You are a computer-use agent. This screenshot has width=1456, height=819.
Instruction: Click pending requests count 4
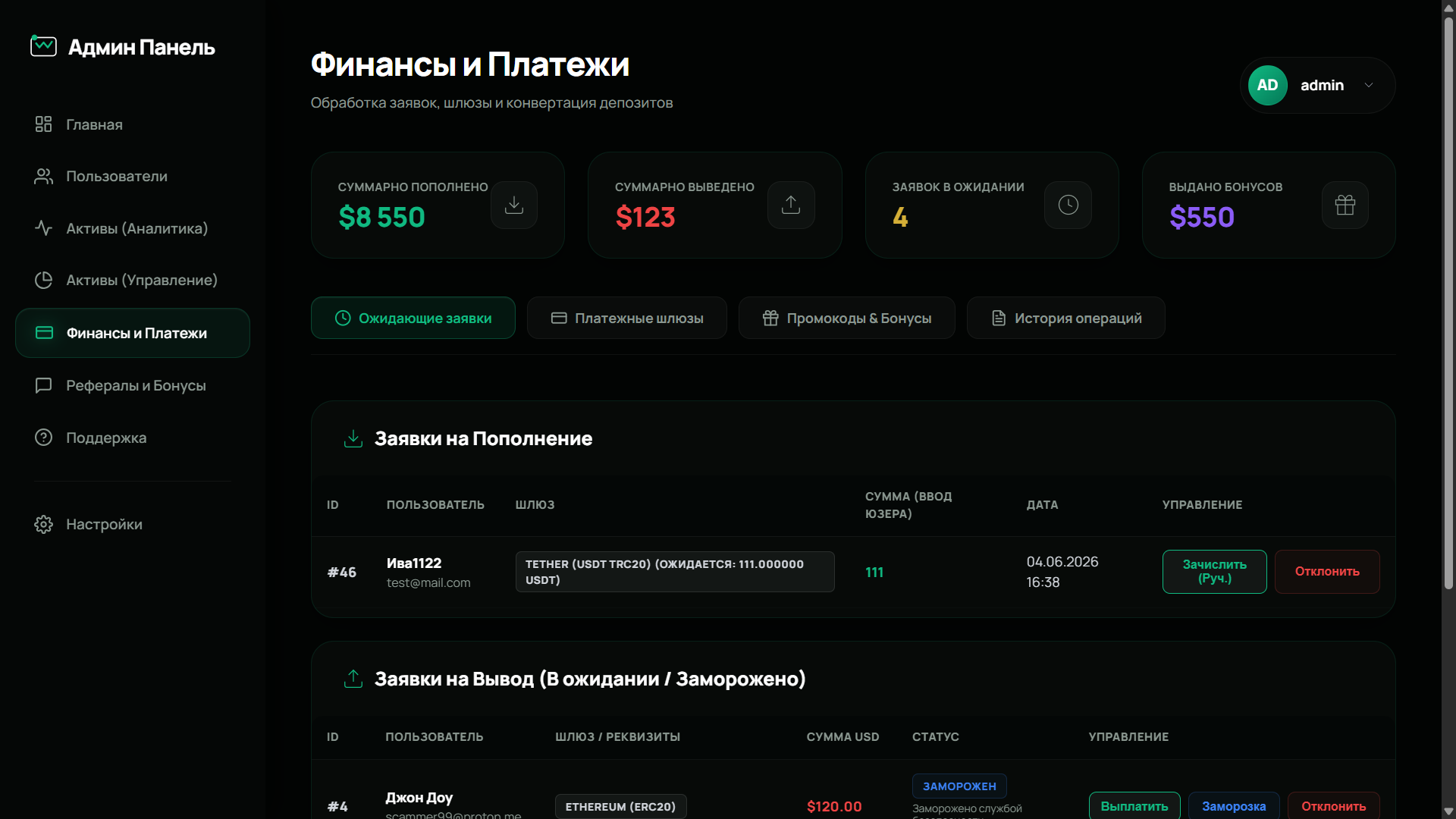click(x=900, y=217)
